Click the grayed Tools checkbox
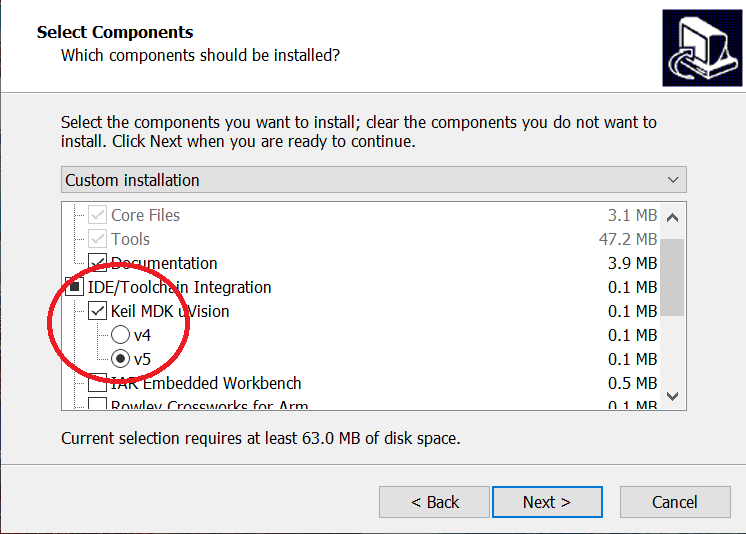The height and width of the screenshot is (534, 746). pyautogui.click(x=98, y=239)
